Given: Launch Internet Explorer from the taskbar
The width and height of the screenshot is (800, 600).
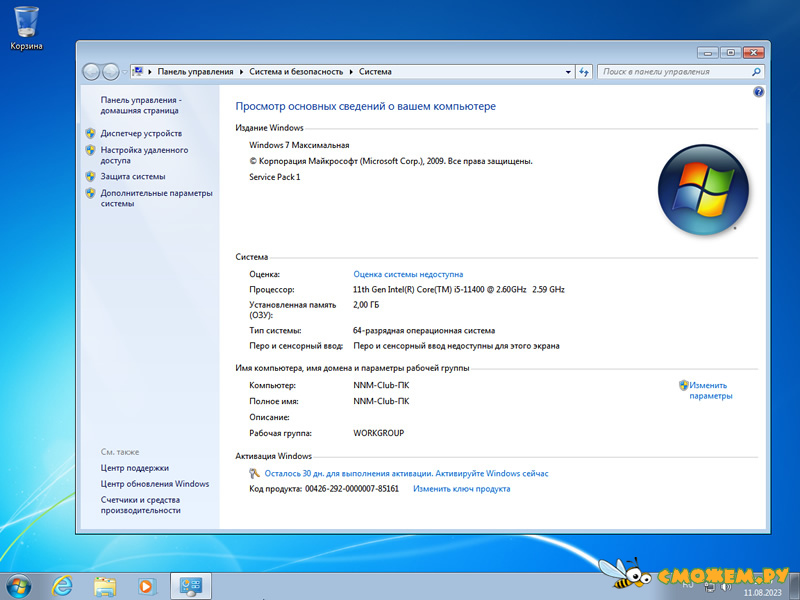Looking at the screenshot, I should pyautogui.click(x=62, y=587).
